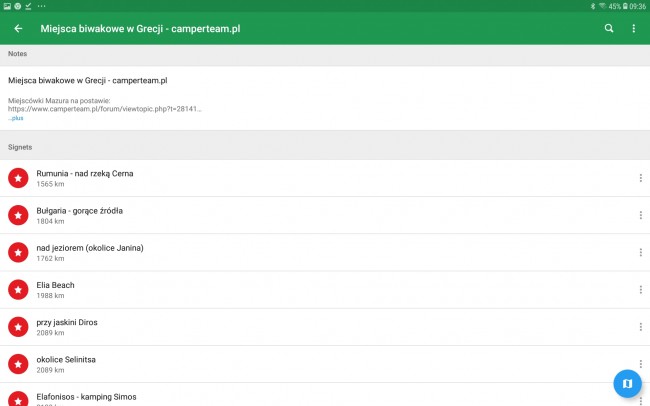650x406 pixels.
Task: Open options for Bułgaria - gorące źródła
Action: pyautogui.click(x=640, y=215)
